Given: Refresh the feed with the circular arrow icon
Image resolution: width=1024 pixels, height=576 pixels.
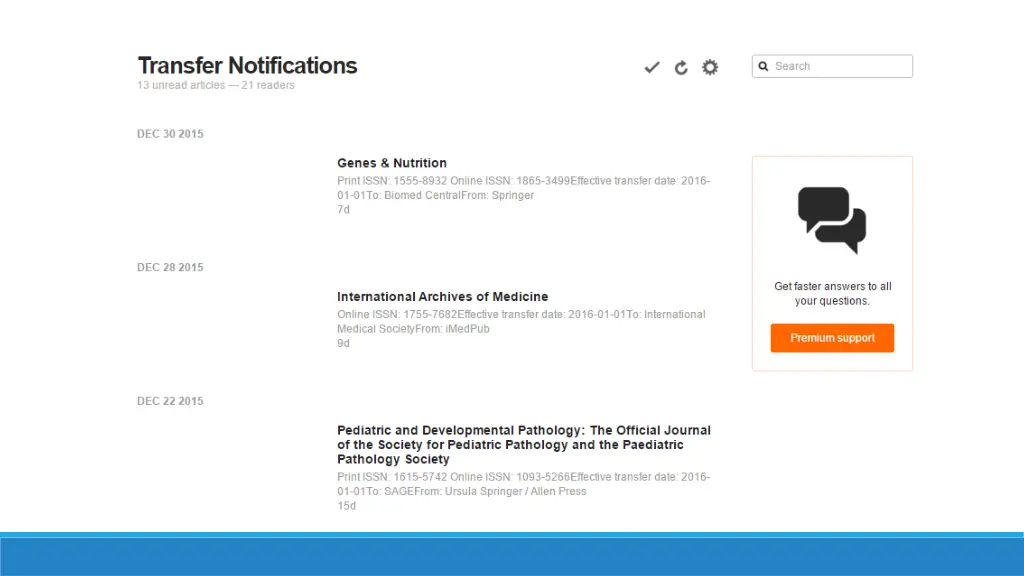Looking at the screenshot, I should pos(681,67).
